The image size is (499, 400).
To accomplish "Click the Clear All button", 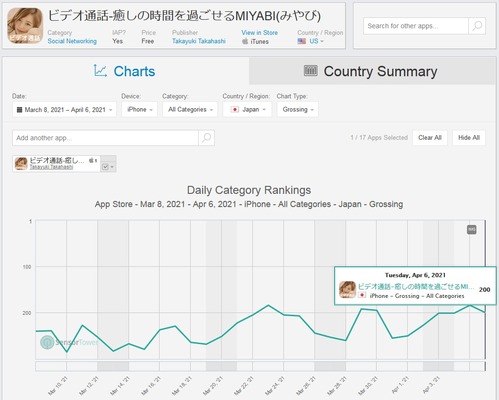I will [430, 138].
